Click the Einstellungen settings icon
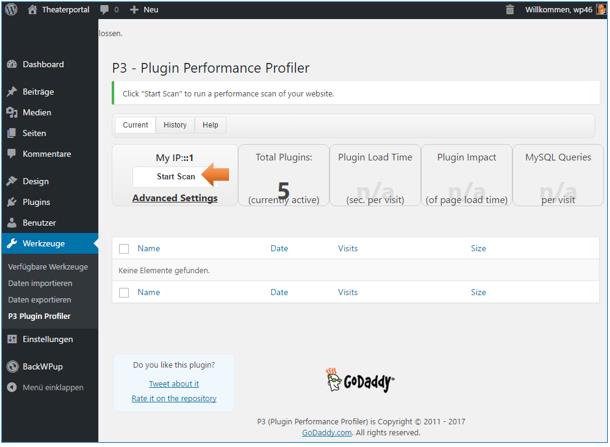610x447 pixels. (x=11, y=340)
